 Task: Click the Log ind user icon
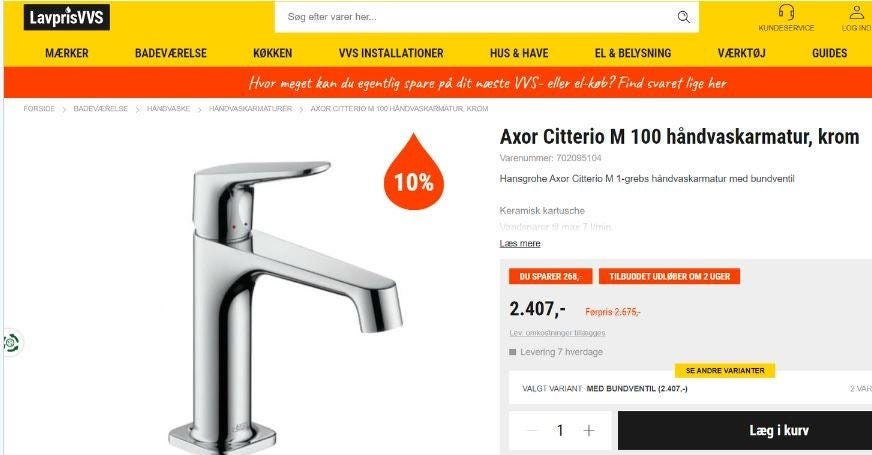click(x=857, y=12)
